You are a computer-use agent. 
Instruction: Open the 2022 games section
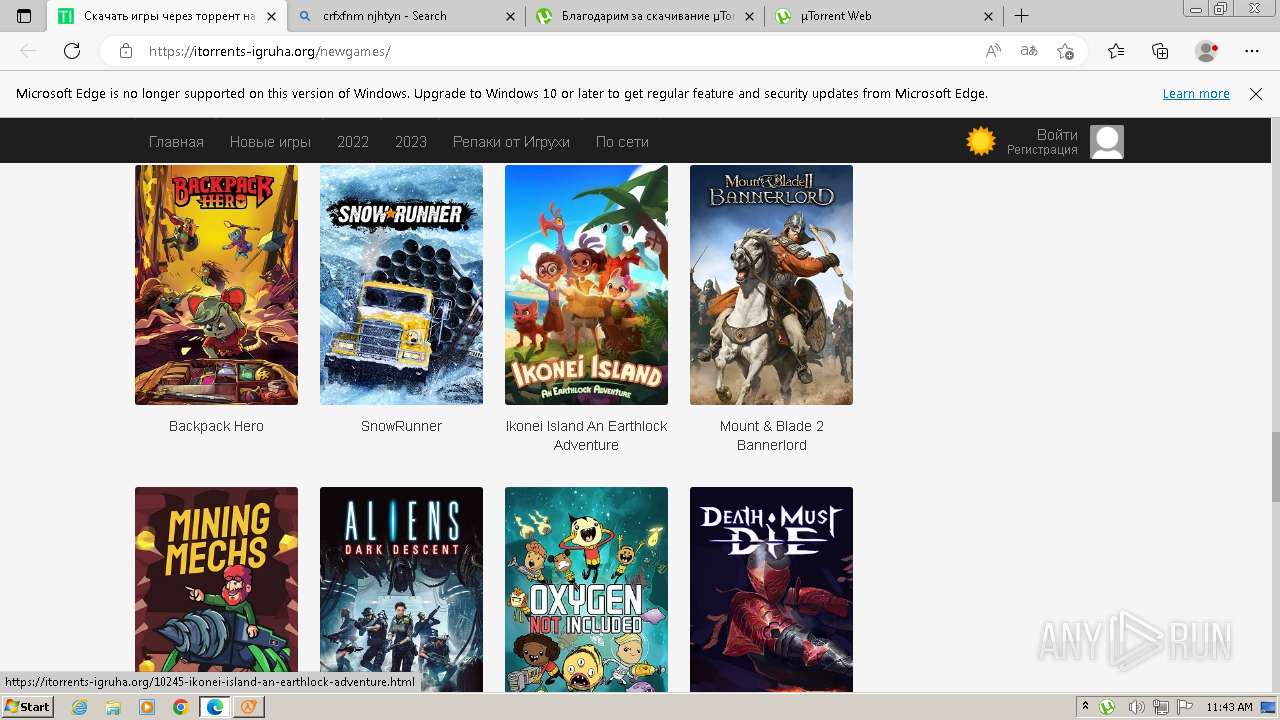click(353, 142)
